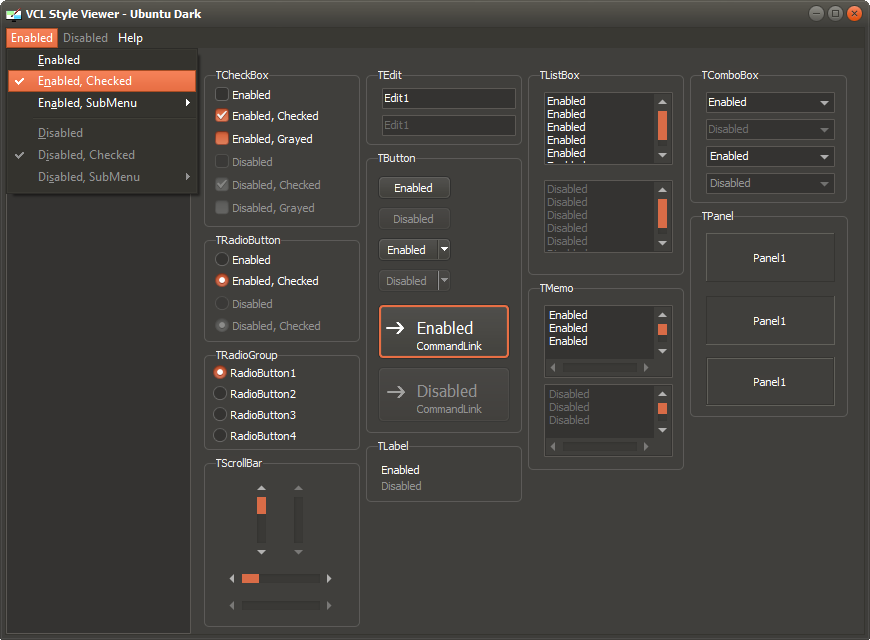Choose RadioButton3 in TRadioGroup
This screenshot has width=870, height=640.
coord(220,415)
